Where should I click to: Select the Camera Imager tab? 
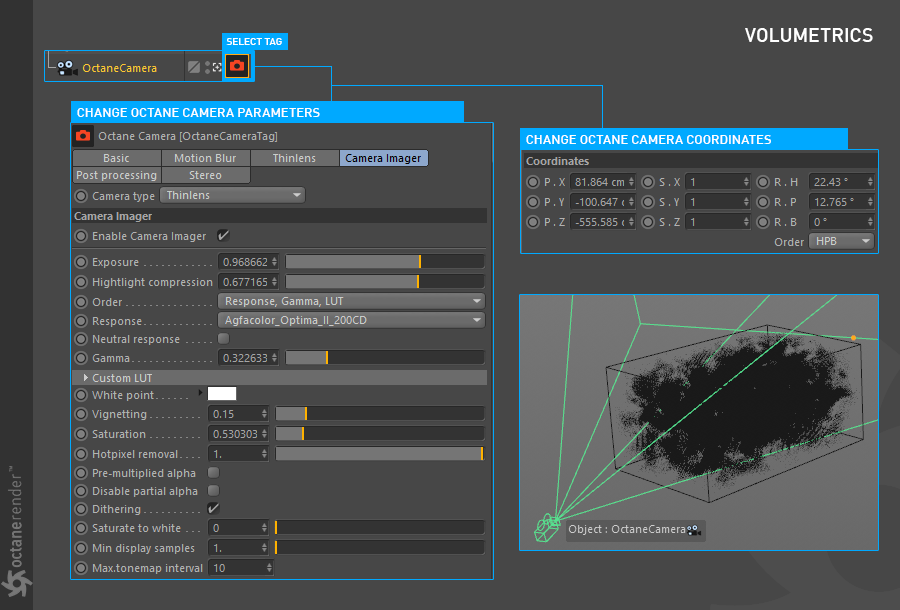[x=383, y=158]
